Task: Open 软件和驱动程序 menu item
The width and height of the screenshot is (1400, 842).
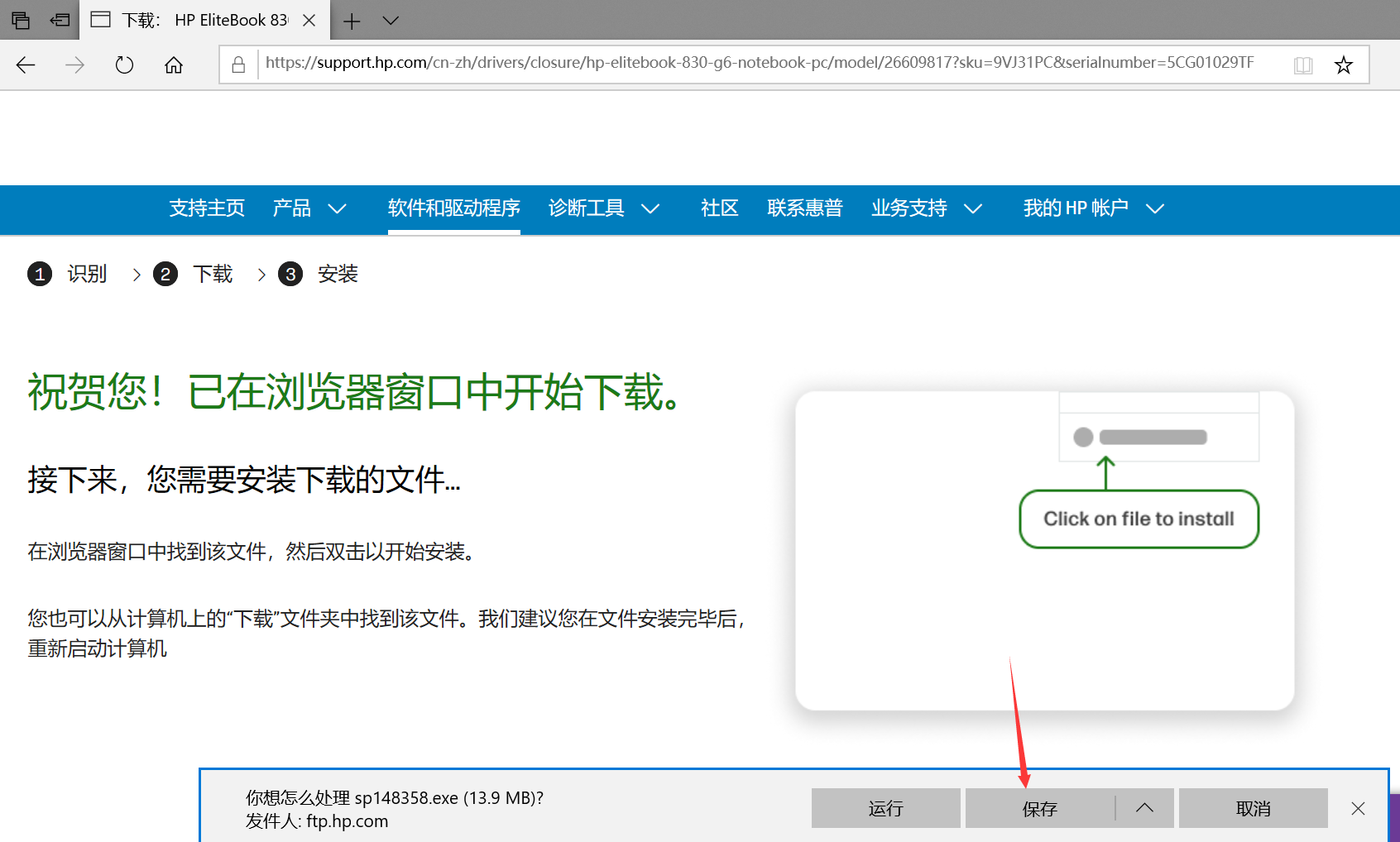Action: pos(454,208)
